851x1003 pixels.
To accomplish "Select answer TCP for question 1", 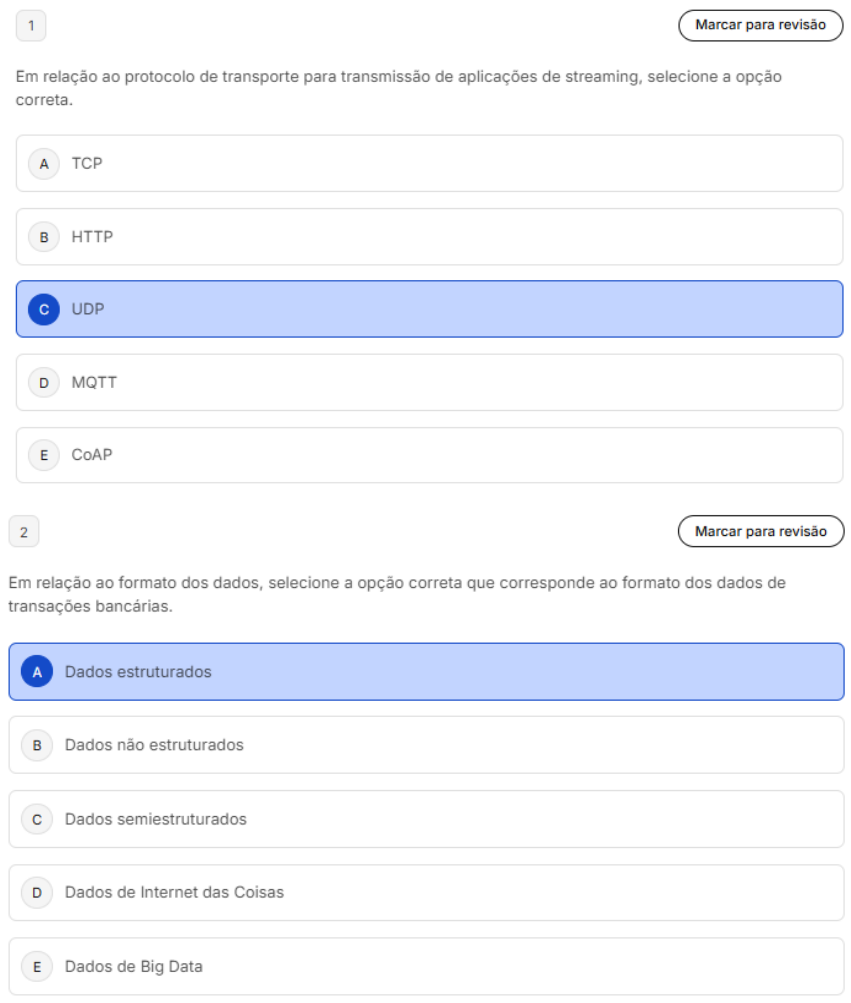I will [x=429, y=163].
